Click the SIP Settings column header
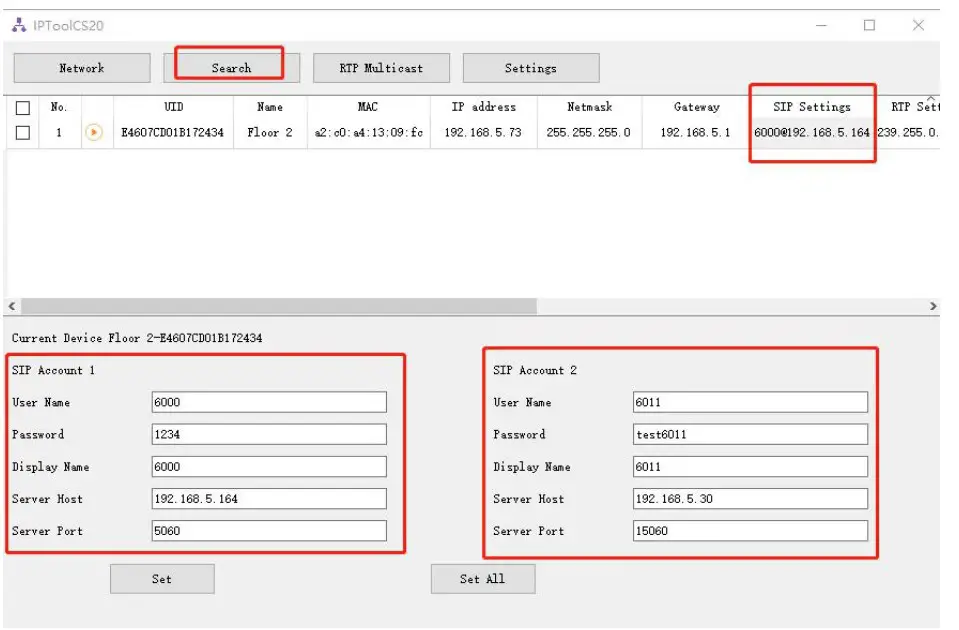 [x=812, y=107]
